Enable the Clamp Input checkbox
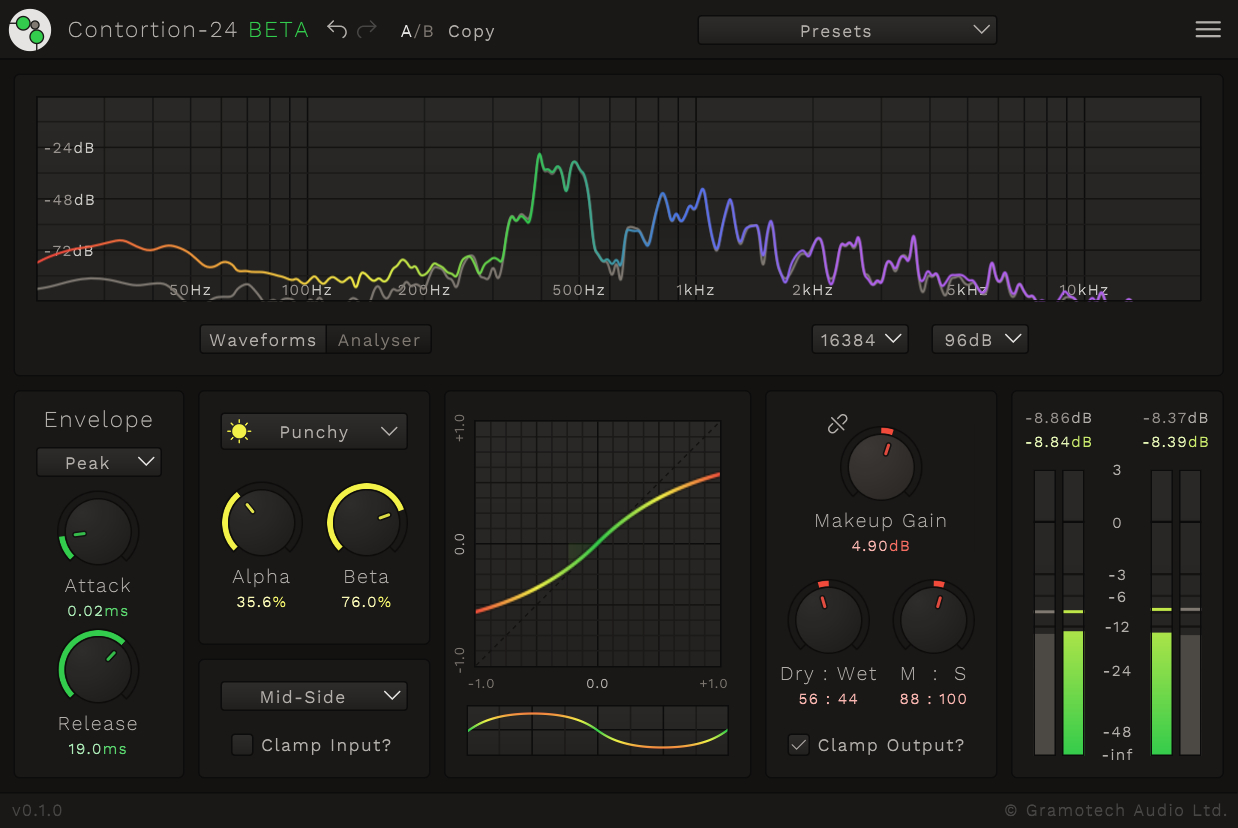 click(x=242, y=744)
